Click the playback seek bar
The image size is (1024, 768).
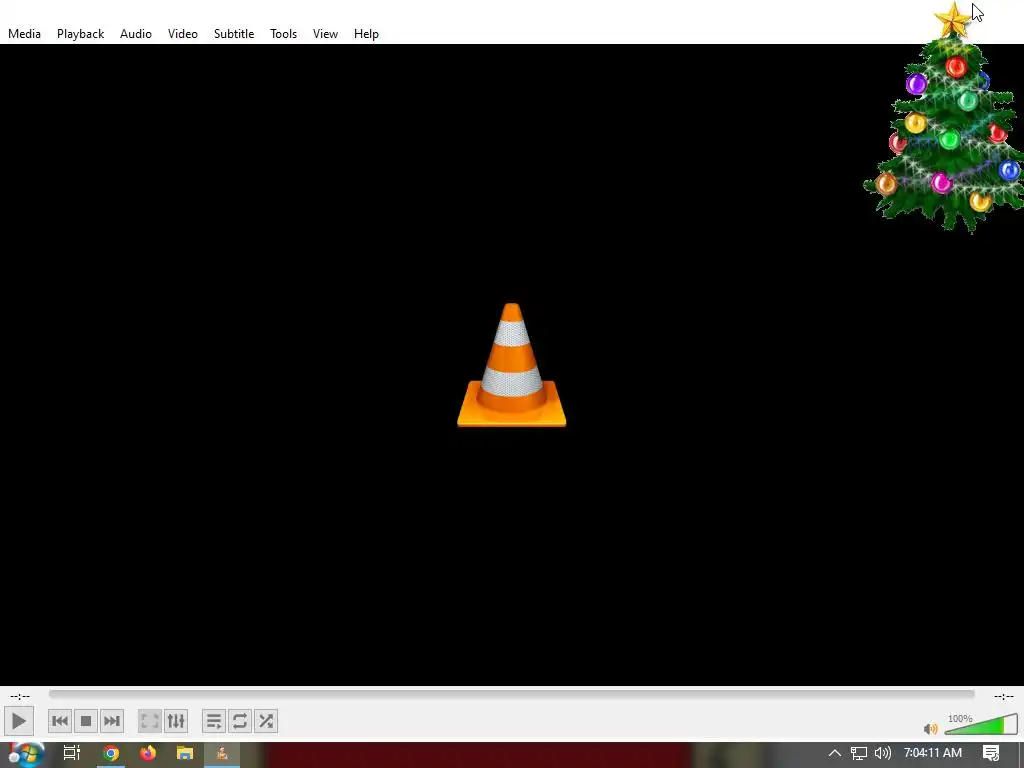[x=511, y=694]
